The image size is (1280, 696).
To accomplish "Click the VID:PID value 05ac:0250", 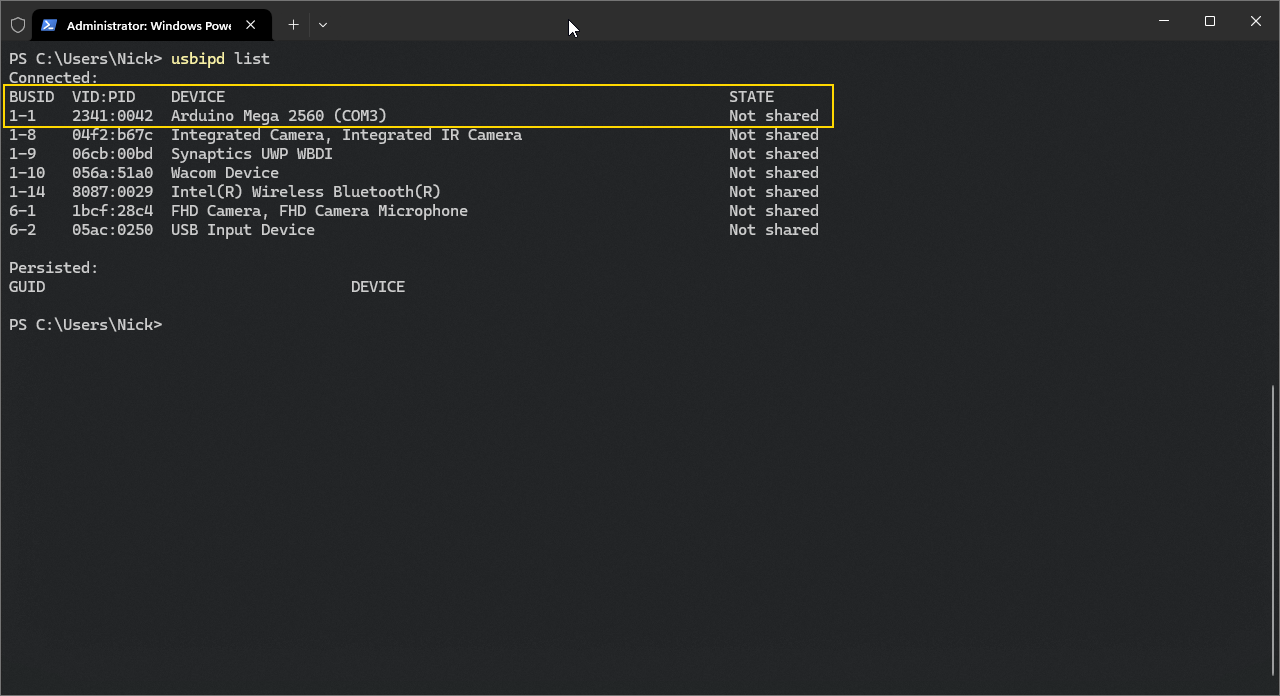I will tap(113, 230).
